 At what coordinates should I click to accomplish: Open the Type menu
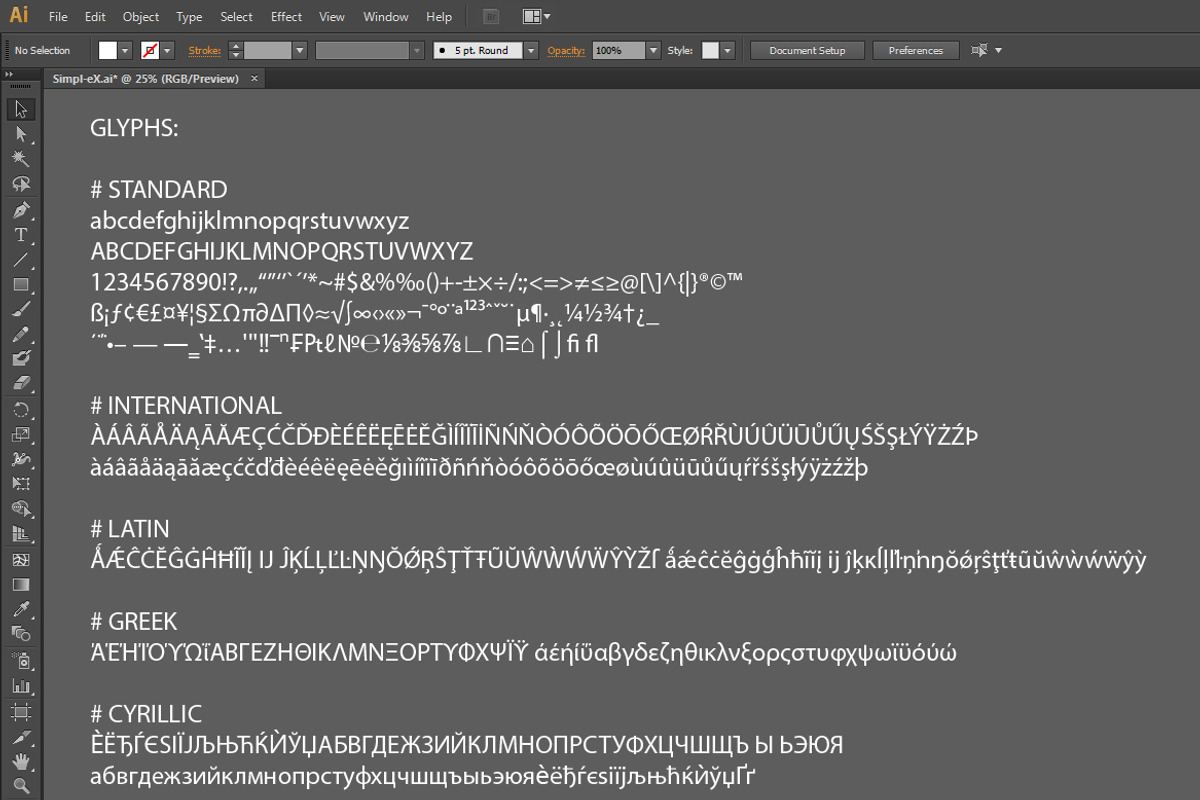point(189,17)
